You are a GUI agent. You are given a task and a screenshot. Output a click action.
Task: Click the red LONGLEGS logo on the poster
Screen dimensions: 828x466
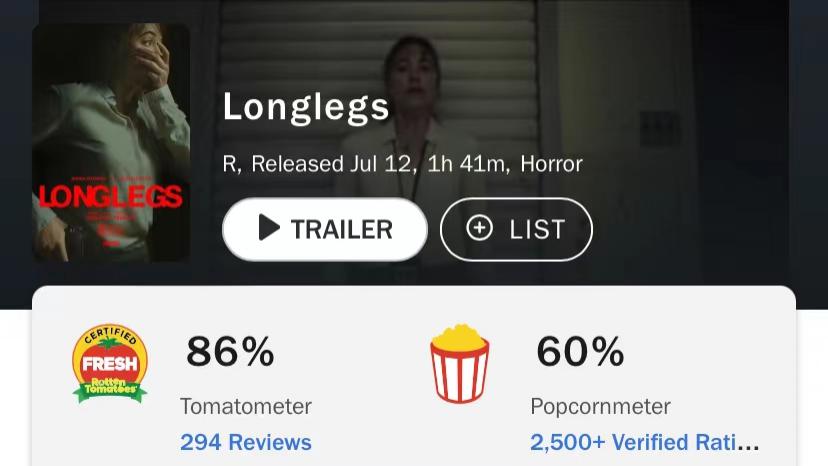tap(111, 194)
